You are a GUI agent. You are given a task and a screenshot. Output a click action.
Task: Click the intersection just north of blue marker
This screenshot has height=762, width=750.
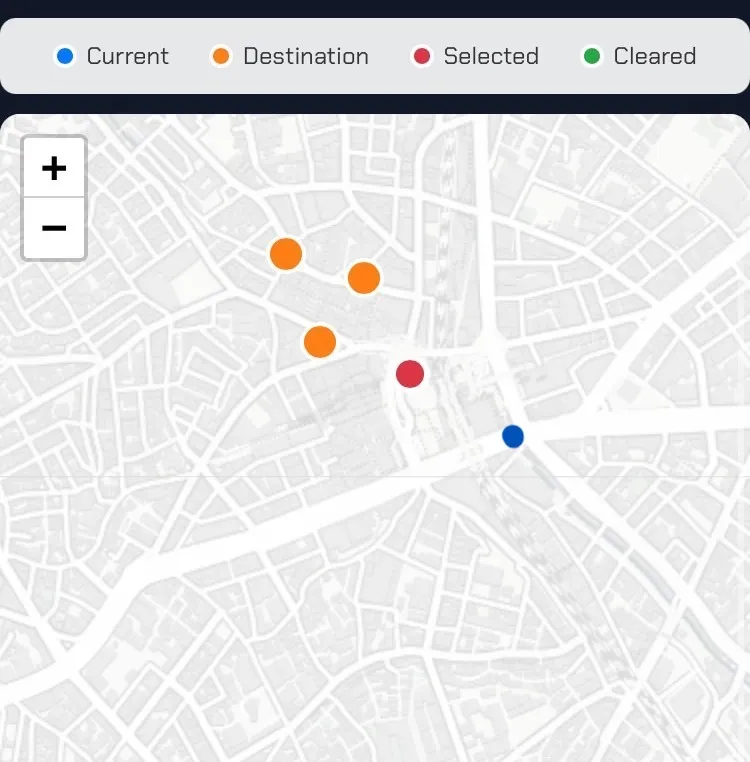(x=492, y=345)
